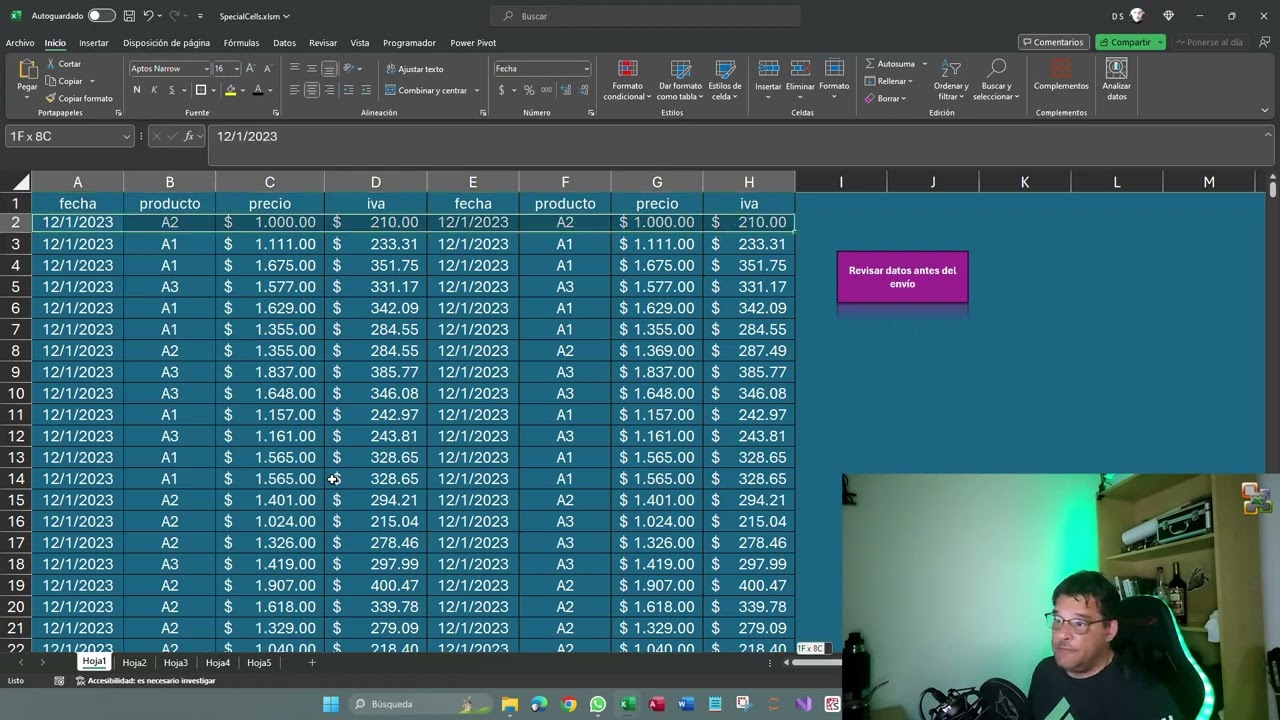Screen dimensions: 1280x720
Task: Increase font size with larger A
Action: [250, 68]
